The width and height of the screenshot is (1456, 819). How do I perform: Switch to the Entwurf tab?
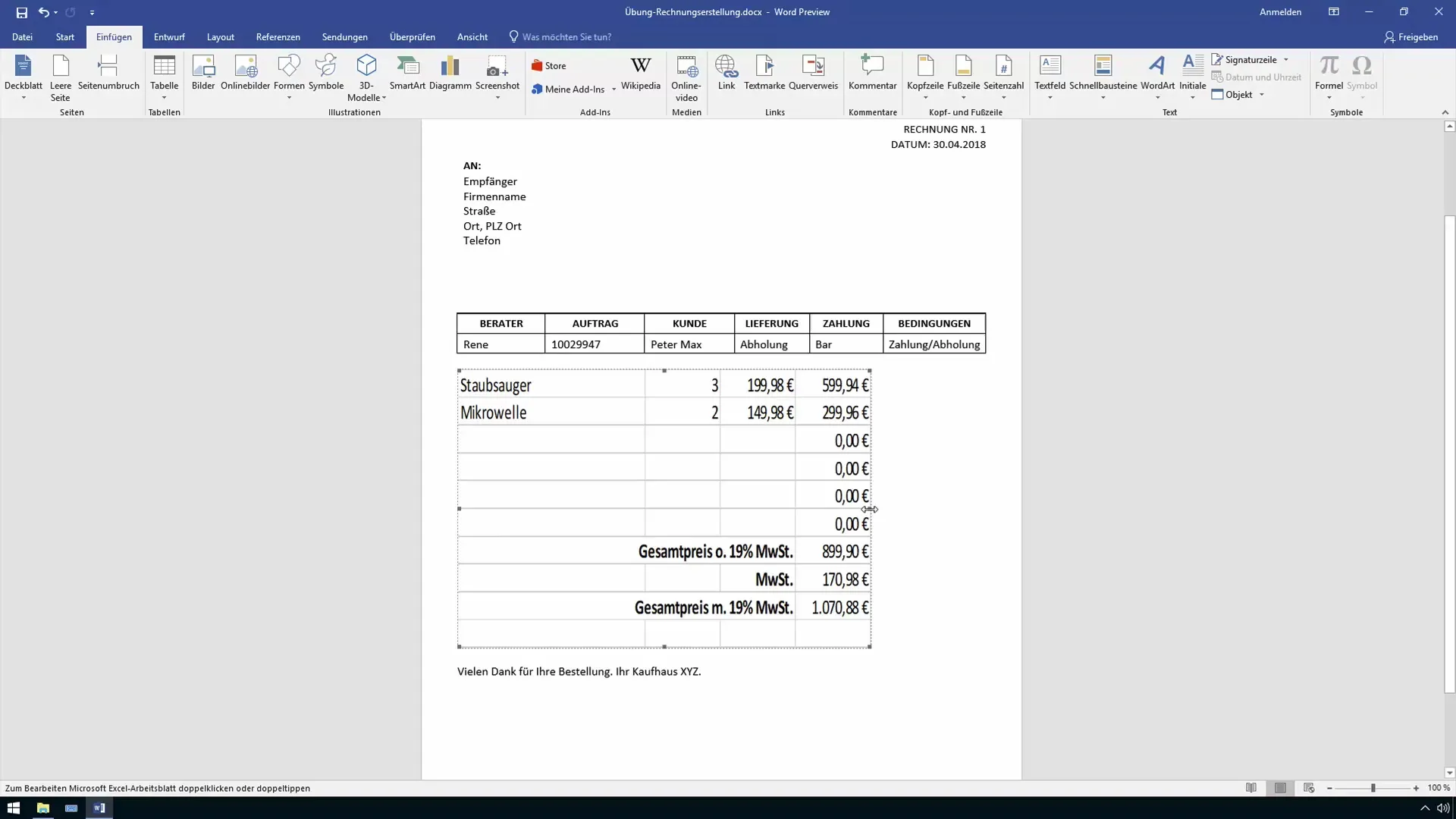[x=169, y=36]
